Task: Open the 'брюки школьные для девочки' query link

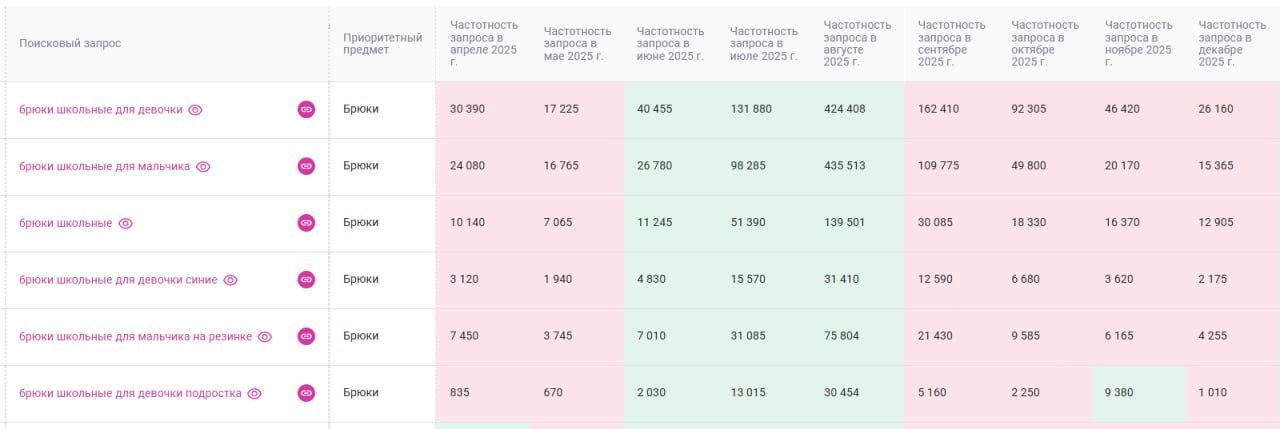Action: [x=101, y=110]
